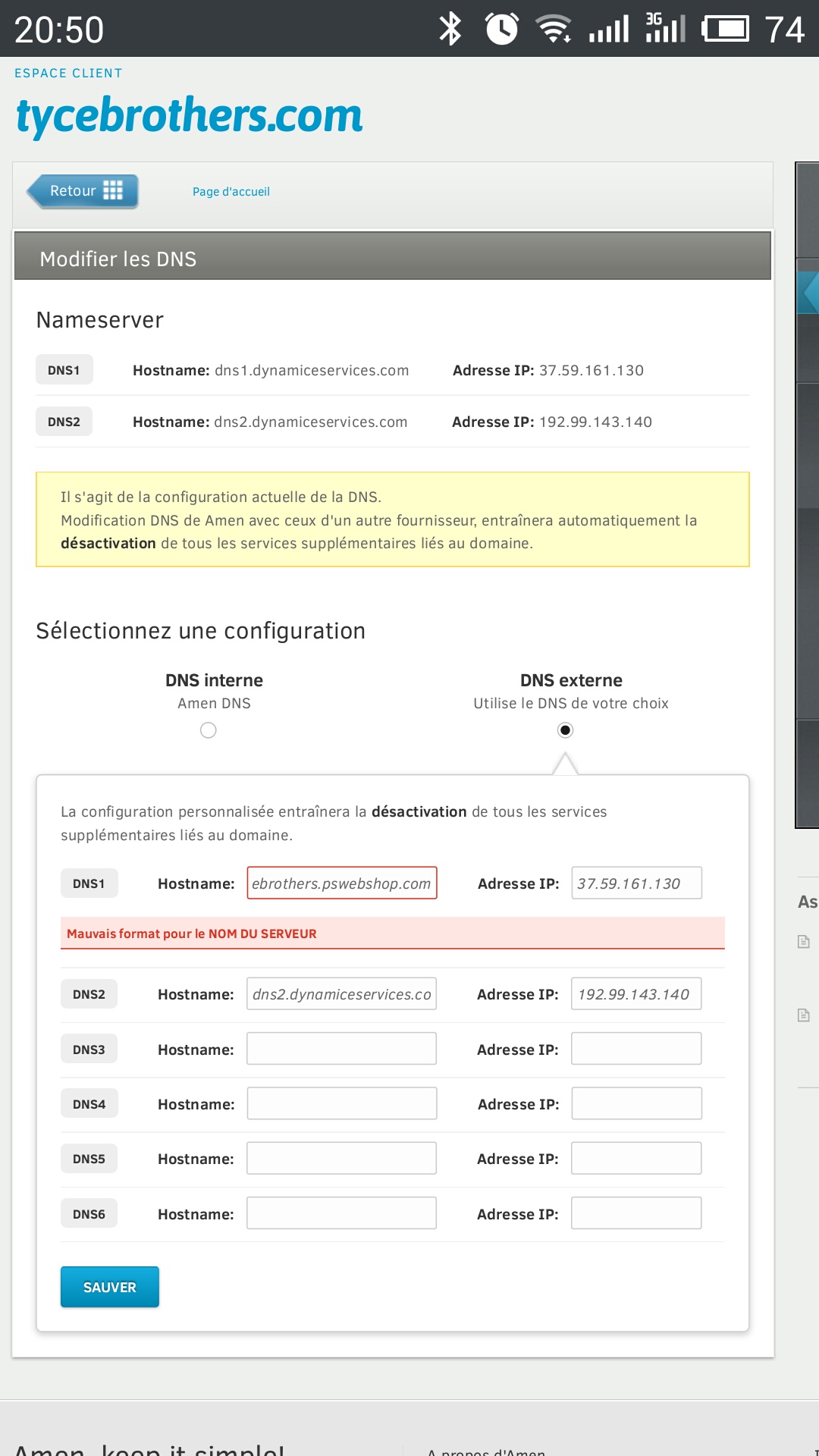Select DNS interne Amen DNS radio
819x1456 pixels.
click(209, 730)
